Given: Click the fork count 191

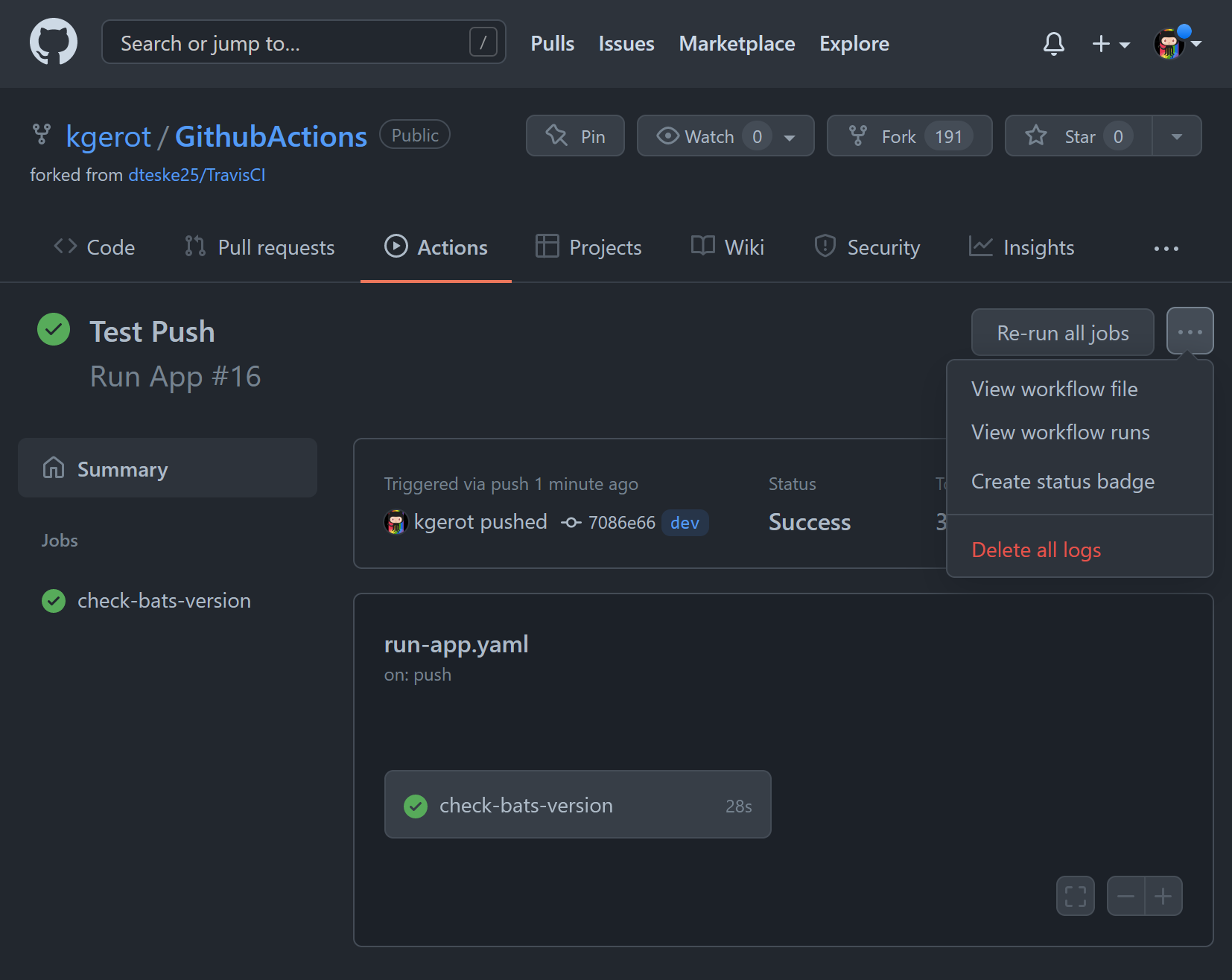Looking at the screenshot, I should coord(948,136).
